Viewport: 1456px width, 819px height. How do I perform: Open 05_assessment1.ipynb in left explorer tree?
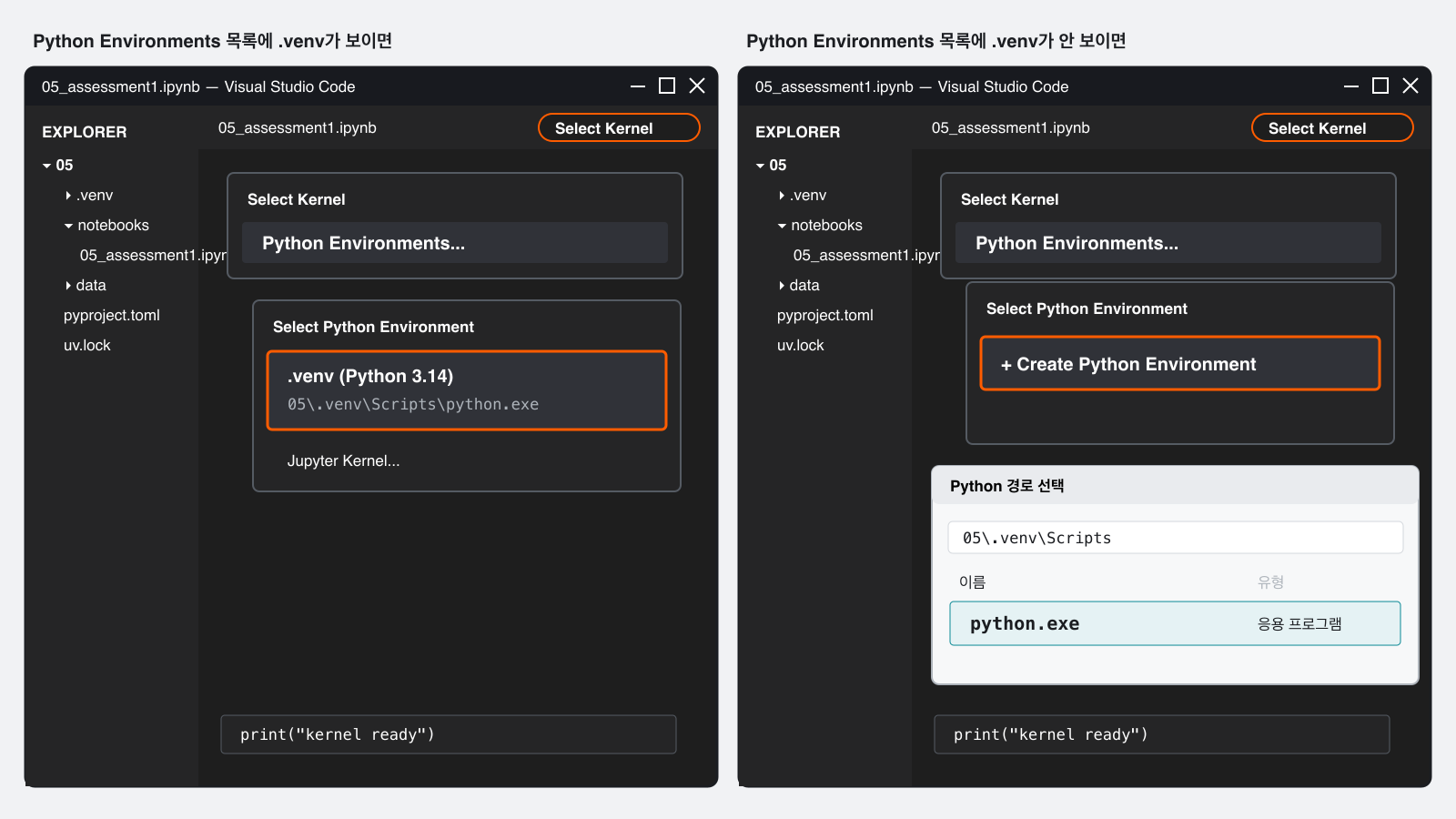pos(153,255)
